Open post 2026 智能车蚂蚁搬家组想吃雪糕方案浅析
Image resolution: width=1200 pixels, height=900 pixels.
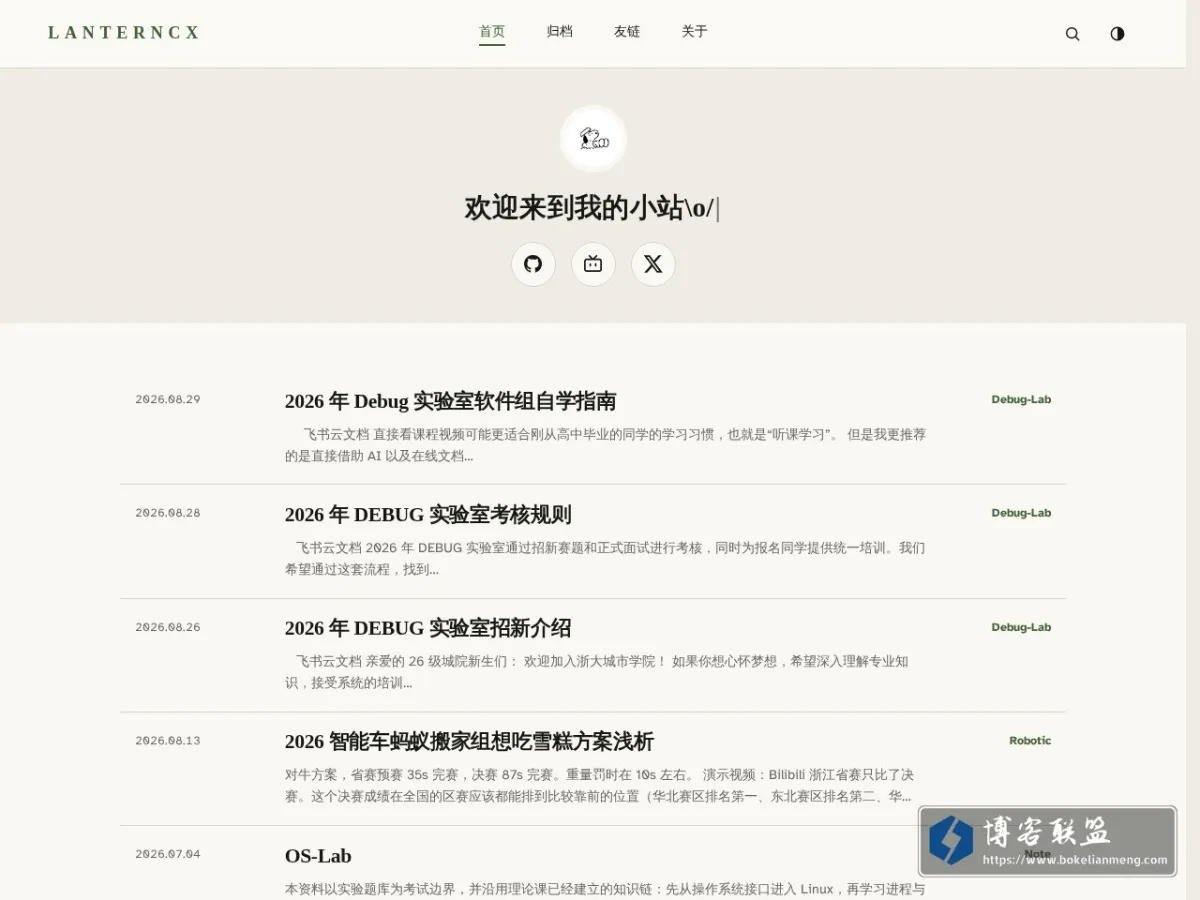click(469, 742)
